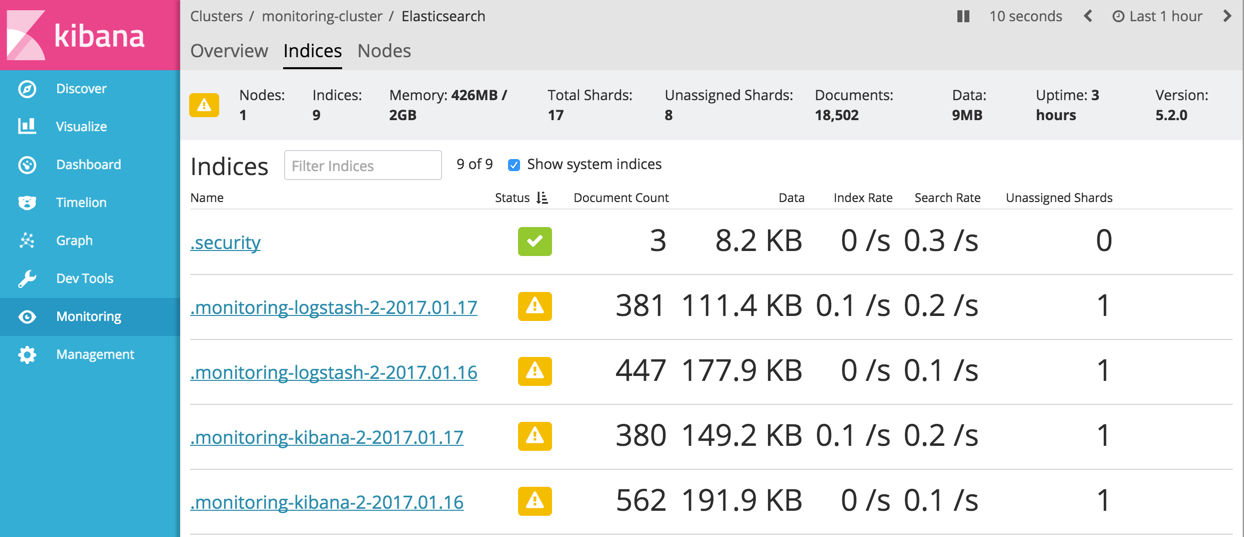Switch to the Overview tab
1244x537 pixels.
(x=229, y=51)
